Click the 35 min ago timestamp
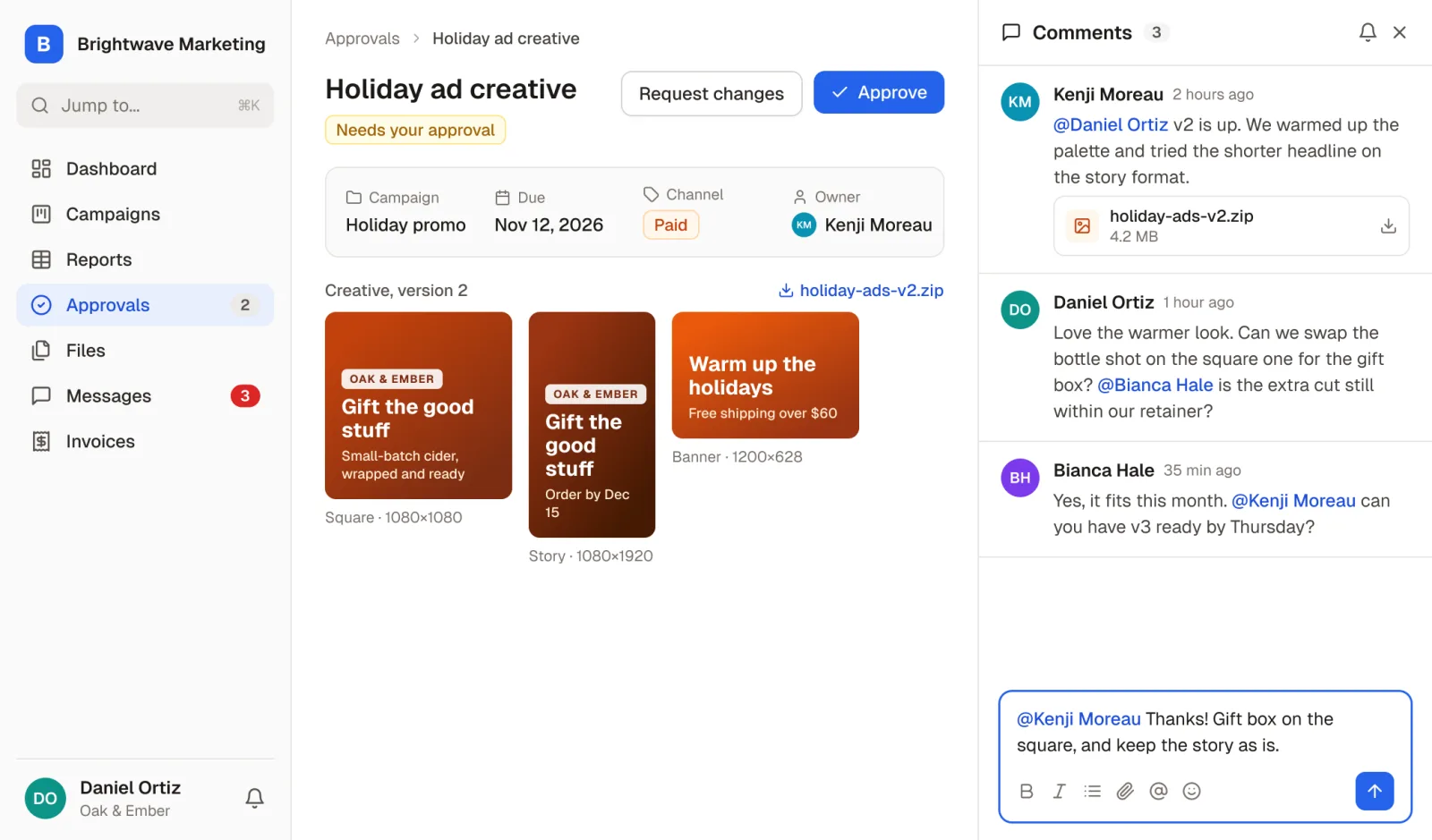Image resolution: width=1432 pixels, height=840 pixels. (x=1202, y=471)
